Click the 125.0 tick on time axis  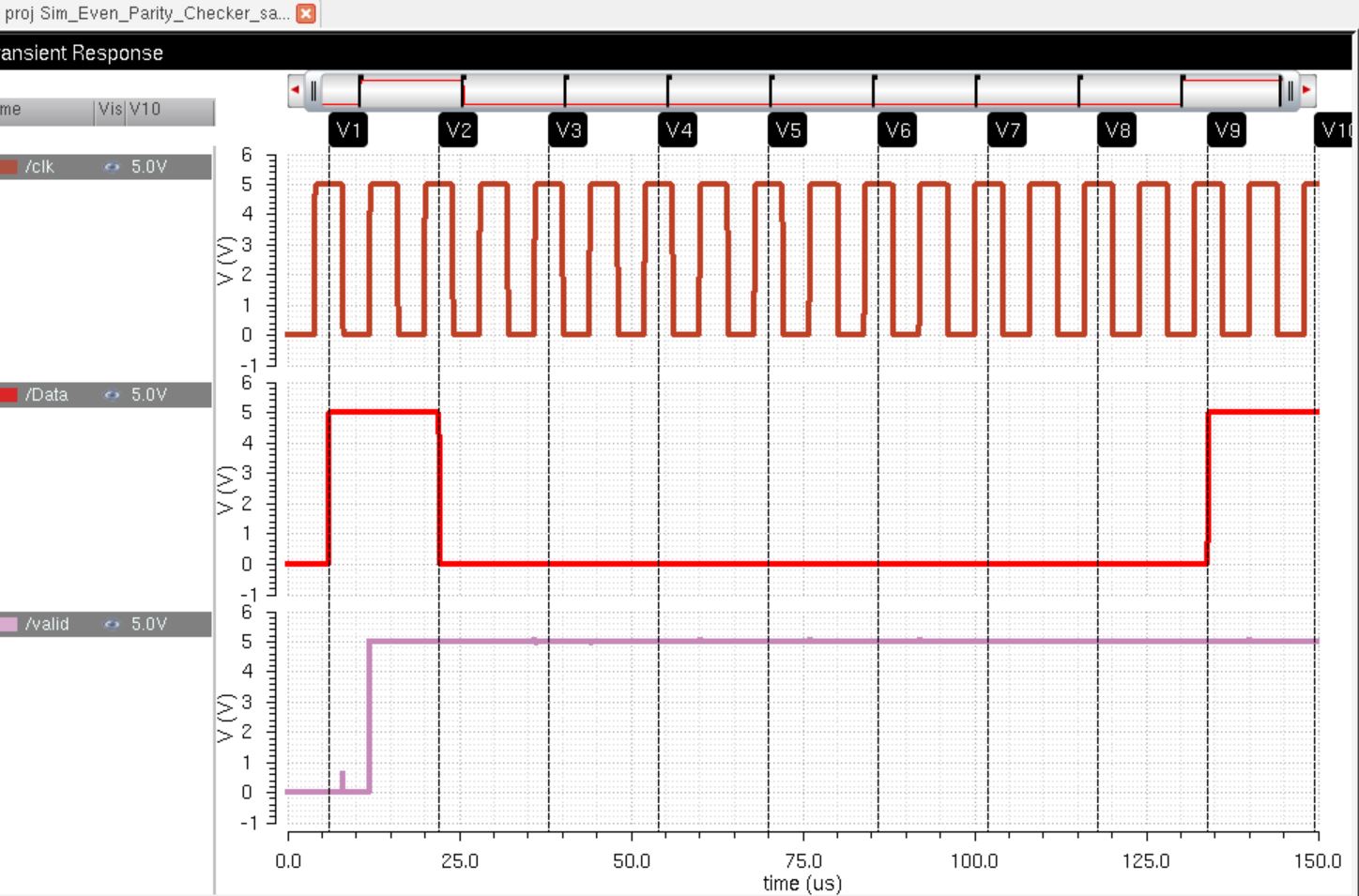click(x=1146, y=861)
